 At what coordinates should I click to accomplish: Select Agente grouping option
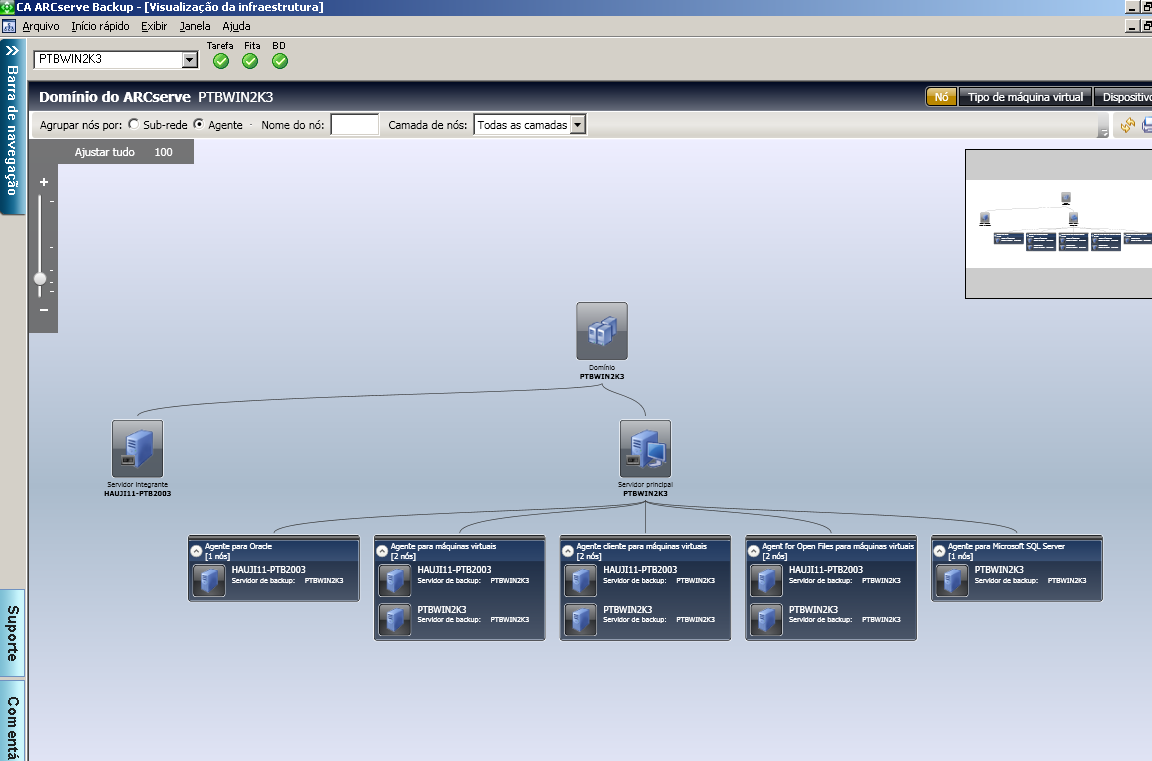pyautogui.click(x=198, y=124)
